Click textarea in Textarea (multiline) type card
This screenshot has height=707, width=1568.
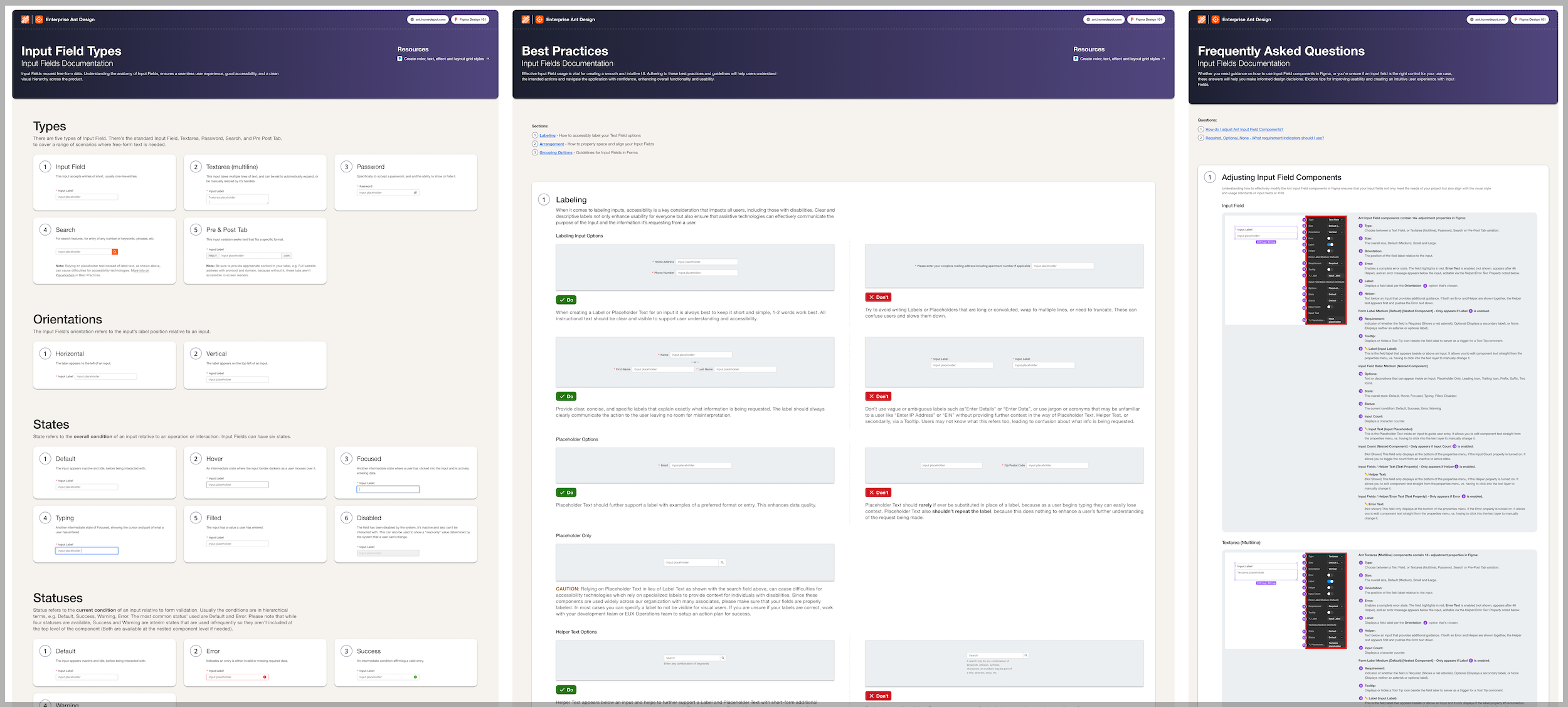(x=237, y=199)
